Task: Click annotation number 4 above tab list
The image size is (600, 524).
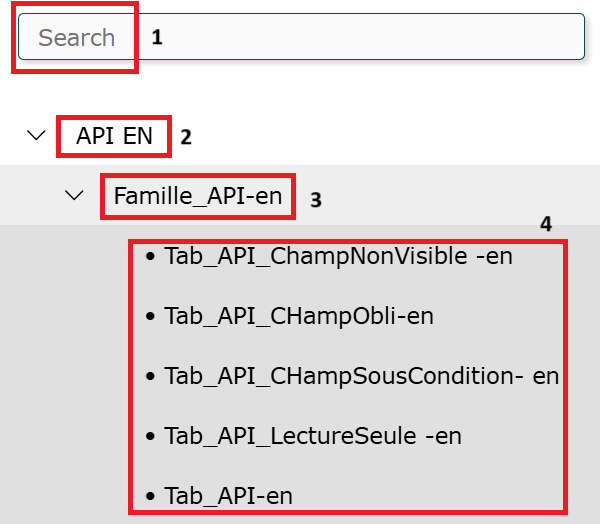Action: pos(546,224)
